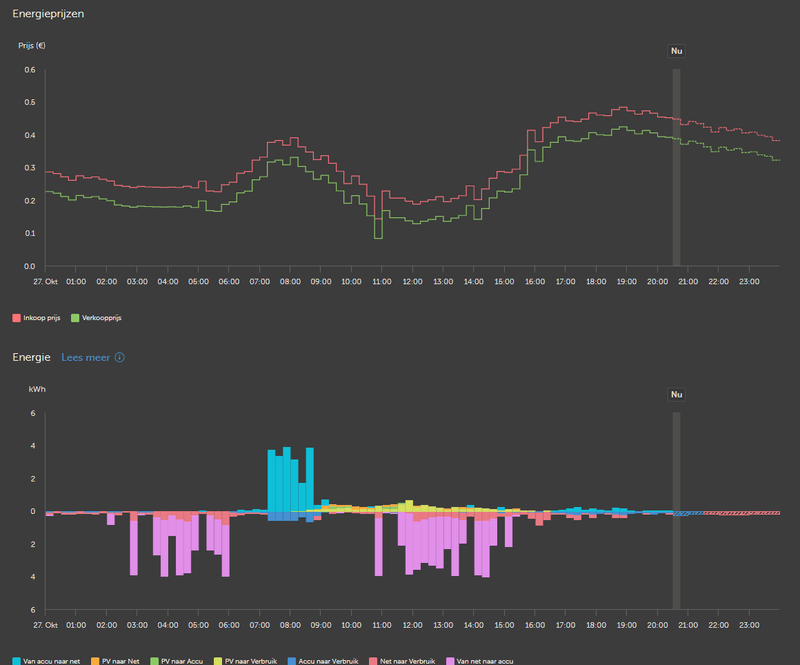
Task: Select the Nu marker on the energy chart
Action: pos(677,395)
